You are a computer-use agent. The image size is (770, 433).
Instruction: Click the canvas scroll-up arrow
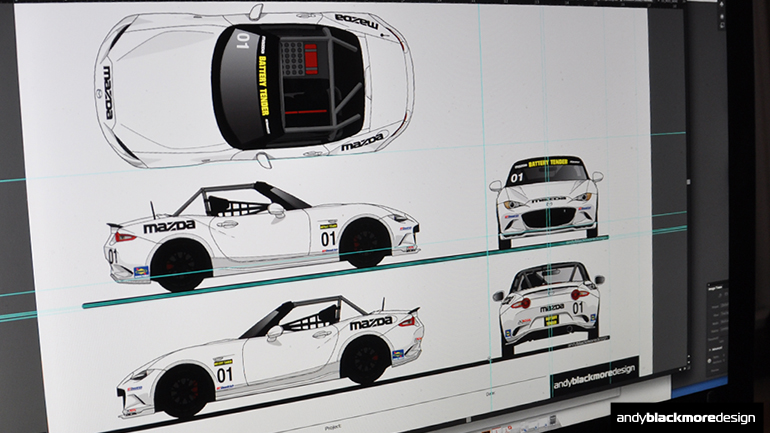click(x=689, y=356)
